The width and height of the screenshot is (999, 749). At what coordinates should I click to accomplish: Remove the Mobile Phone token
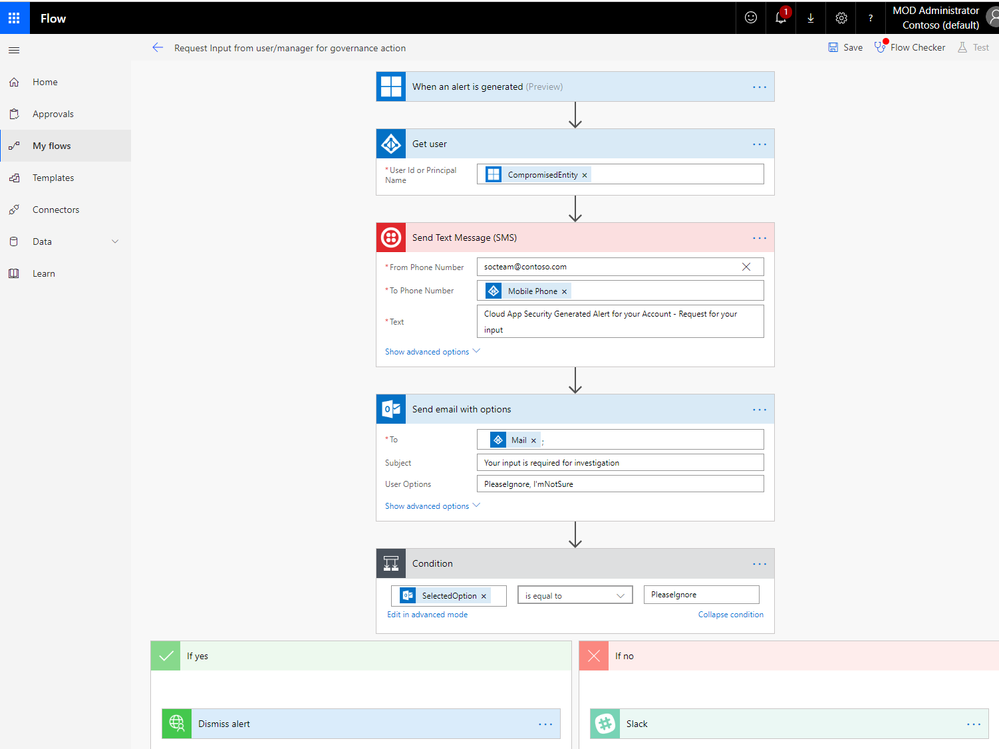(x=564, y=292)
